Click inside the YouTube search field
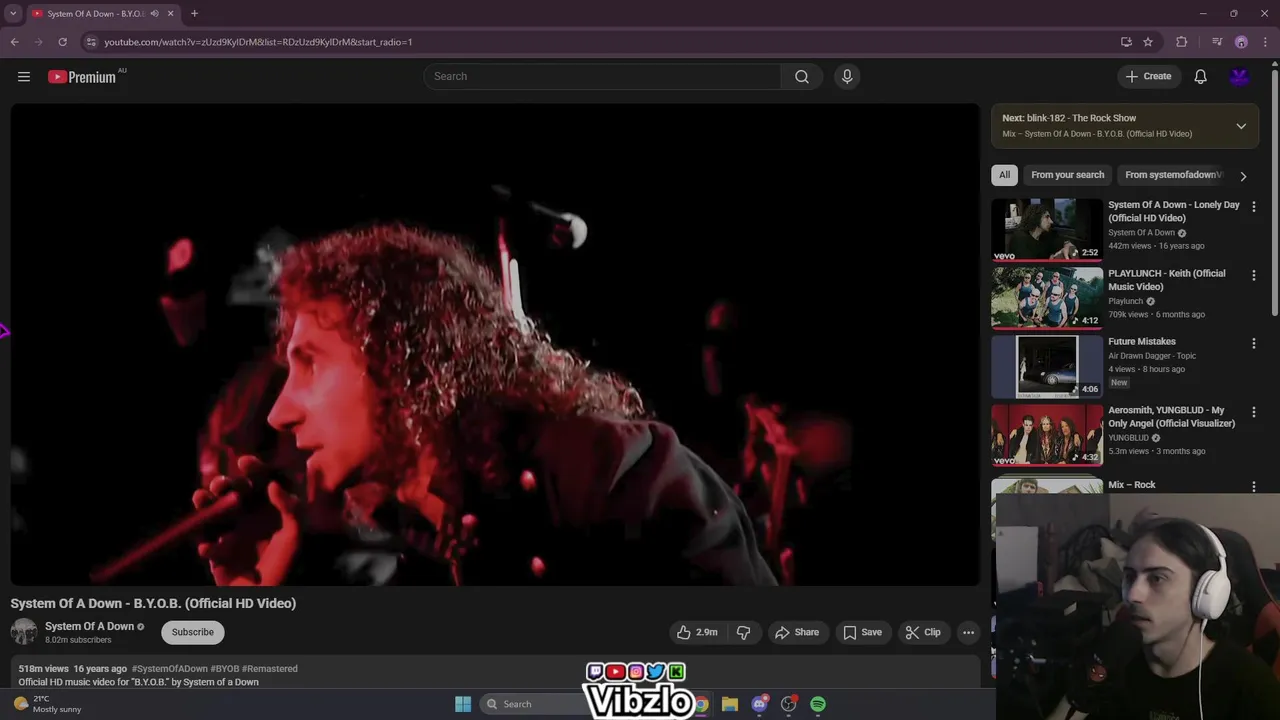The width and height of the screenshot is (1280, 720). point(603,77)
